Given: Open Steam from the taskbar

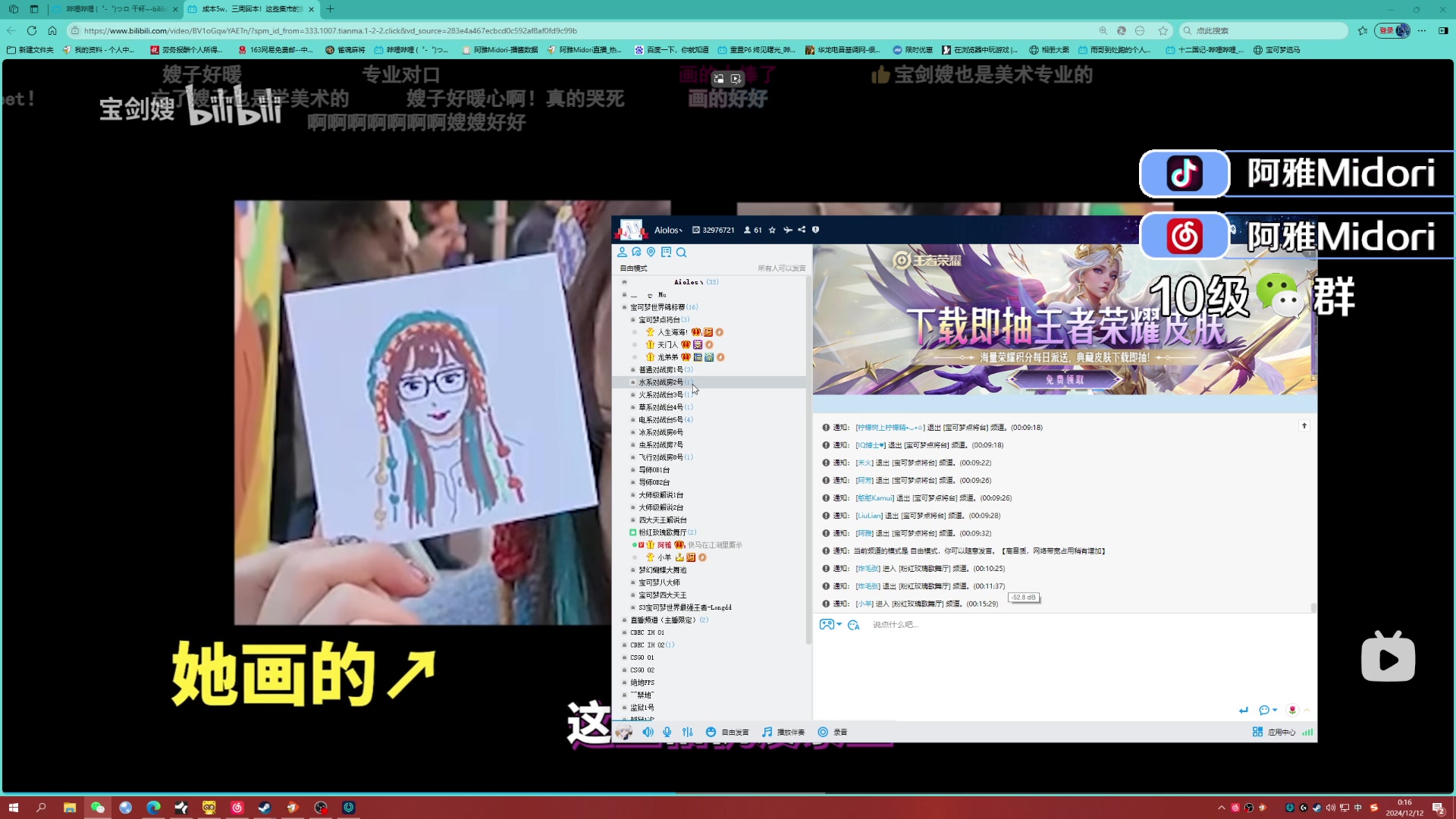Looking at the screenshot, I should click(x=265, y=808).
